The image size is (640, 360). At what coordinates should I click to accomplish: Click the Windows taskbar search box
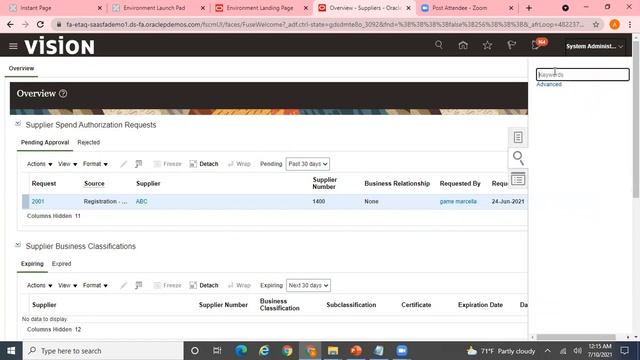click(x=103, y=351)
